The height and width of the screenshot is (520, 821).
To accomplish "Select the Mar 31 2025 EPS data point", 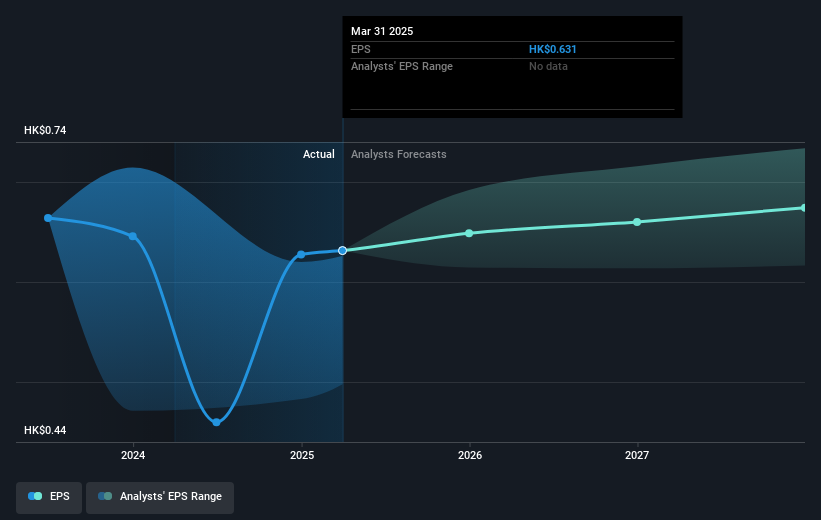I will (x=342, y=251).
